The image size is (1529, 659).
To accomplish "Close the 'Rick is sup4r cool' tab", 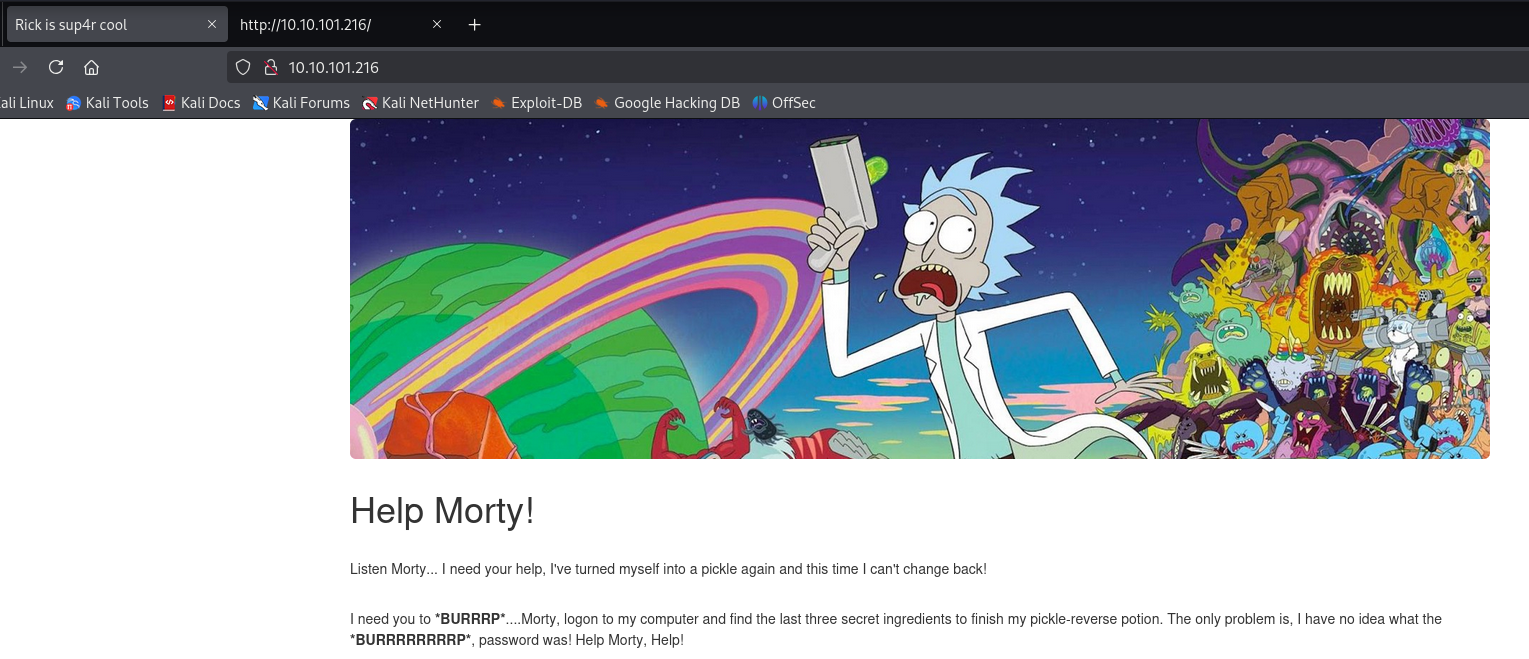I will click(x=212, y=24).
